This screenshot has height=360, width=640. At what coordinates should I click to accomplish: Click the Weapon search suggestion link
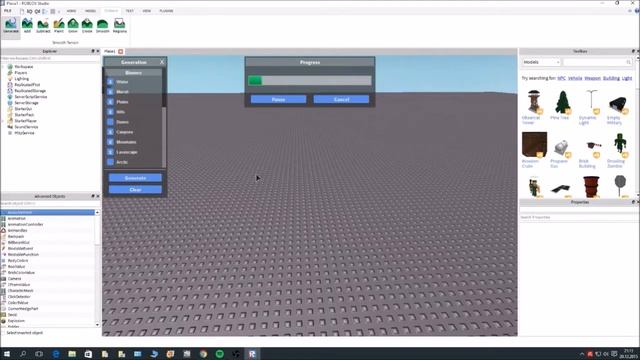[592, 78]
